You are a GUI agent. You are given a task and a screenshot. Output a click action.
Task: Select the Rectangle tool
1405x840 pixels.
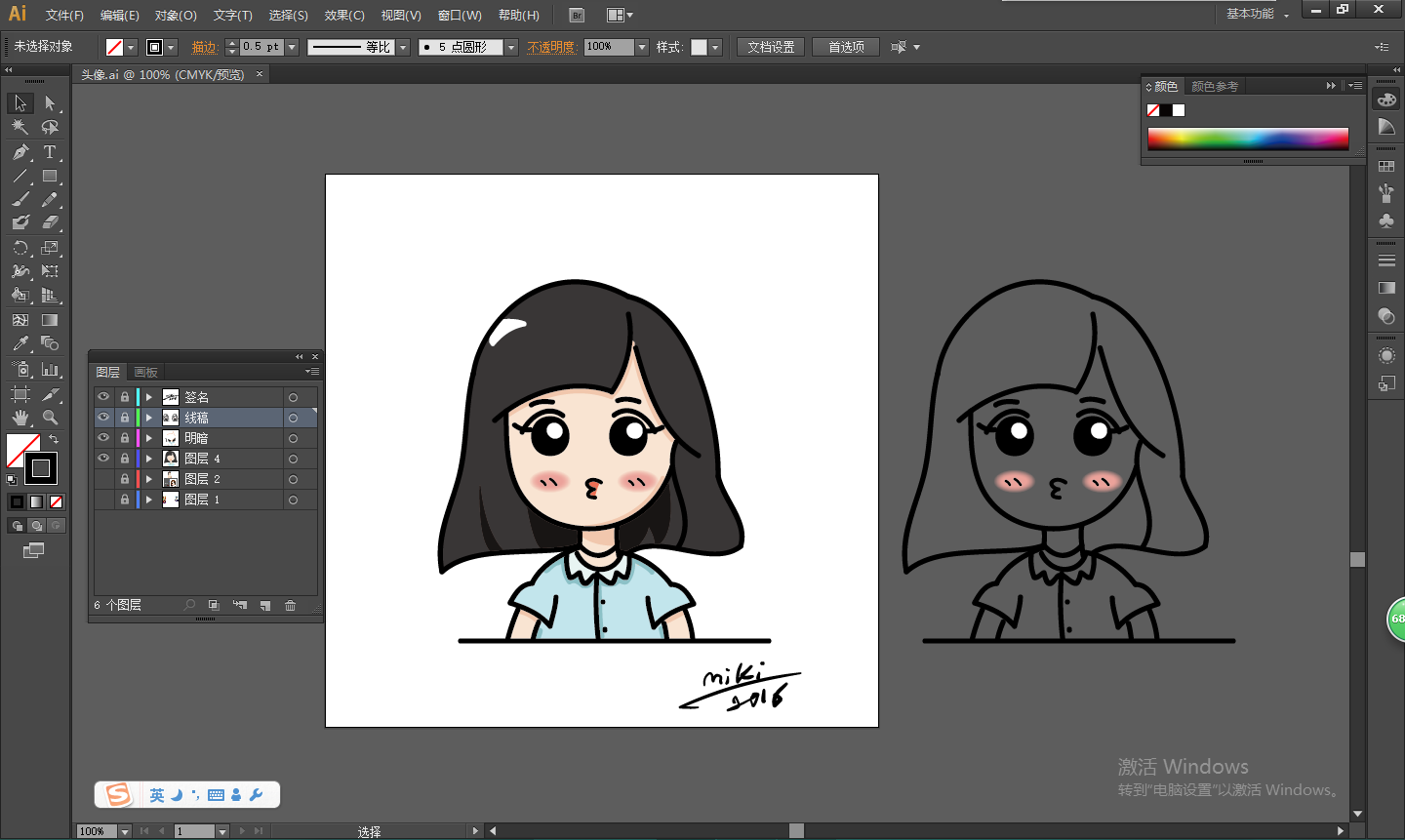(x=50, y=177)
